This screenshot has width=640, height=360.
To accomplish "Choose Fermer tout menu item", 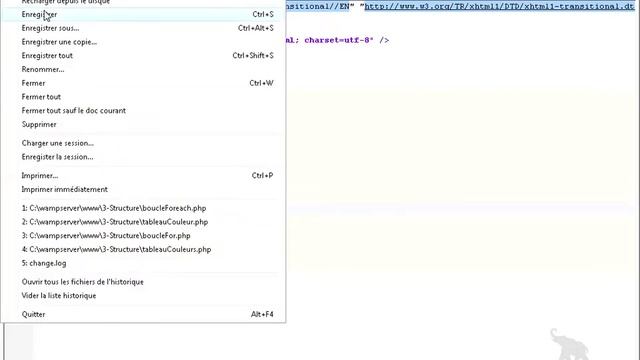I will 143,97.
